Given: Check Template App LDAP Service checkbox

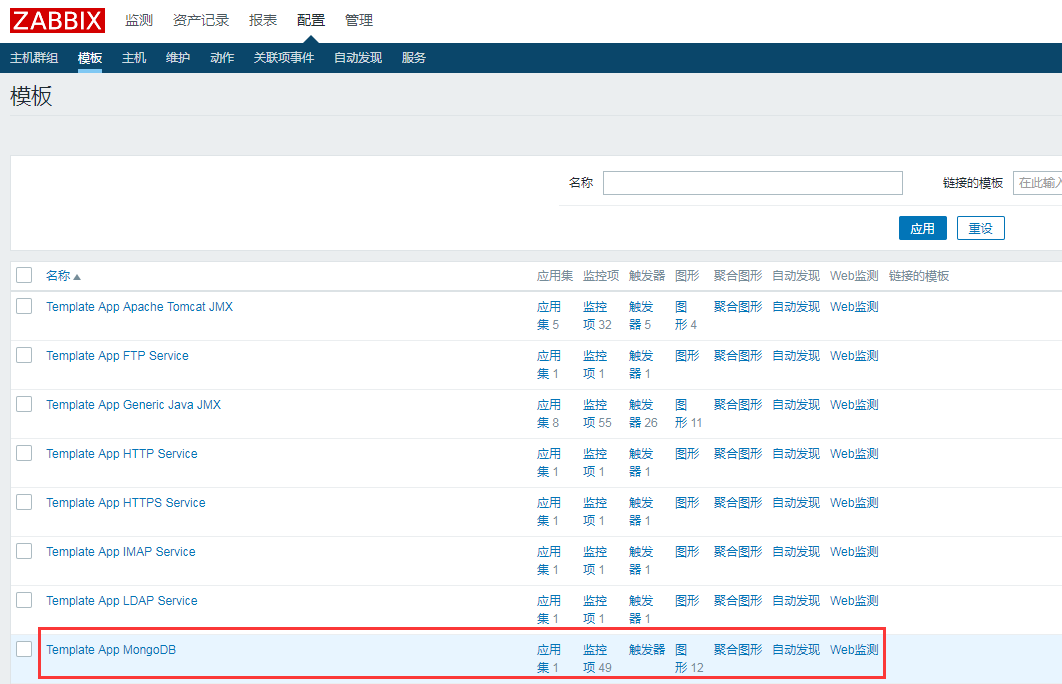Looking at the screenshot, I should (x=24, y=600).
